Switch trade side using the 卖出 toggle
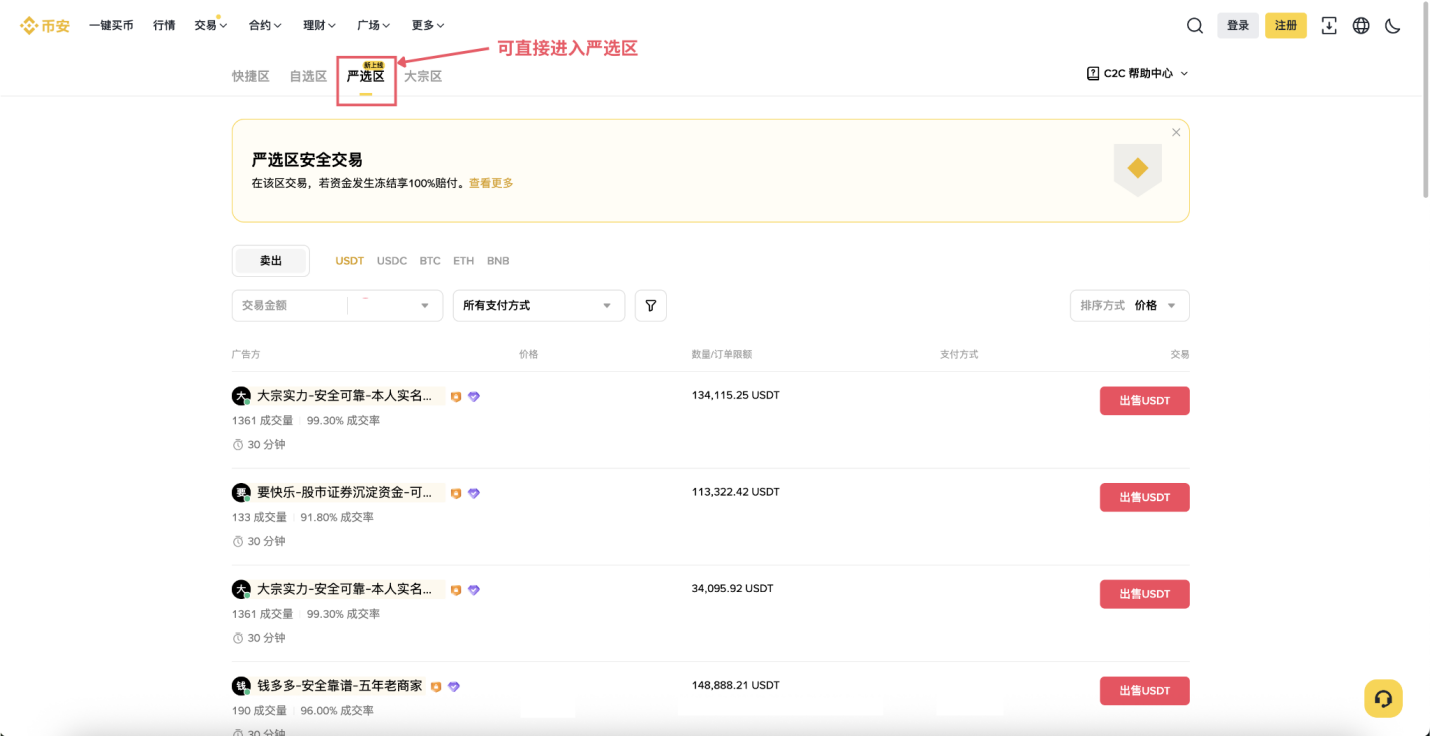 click(x=270, y=260)
